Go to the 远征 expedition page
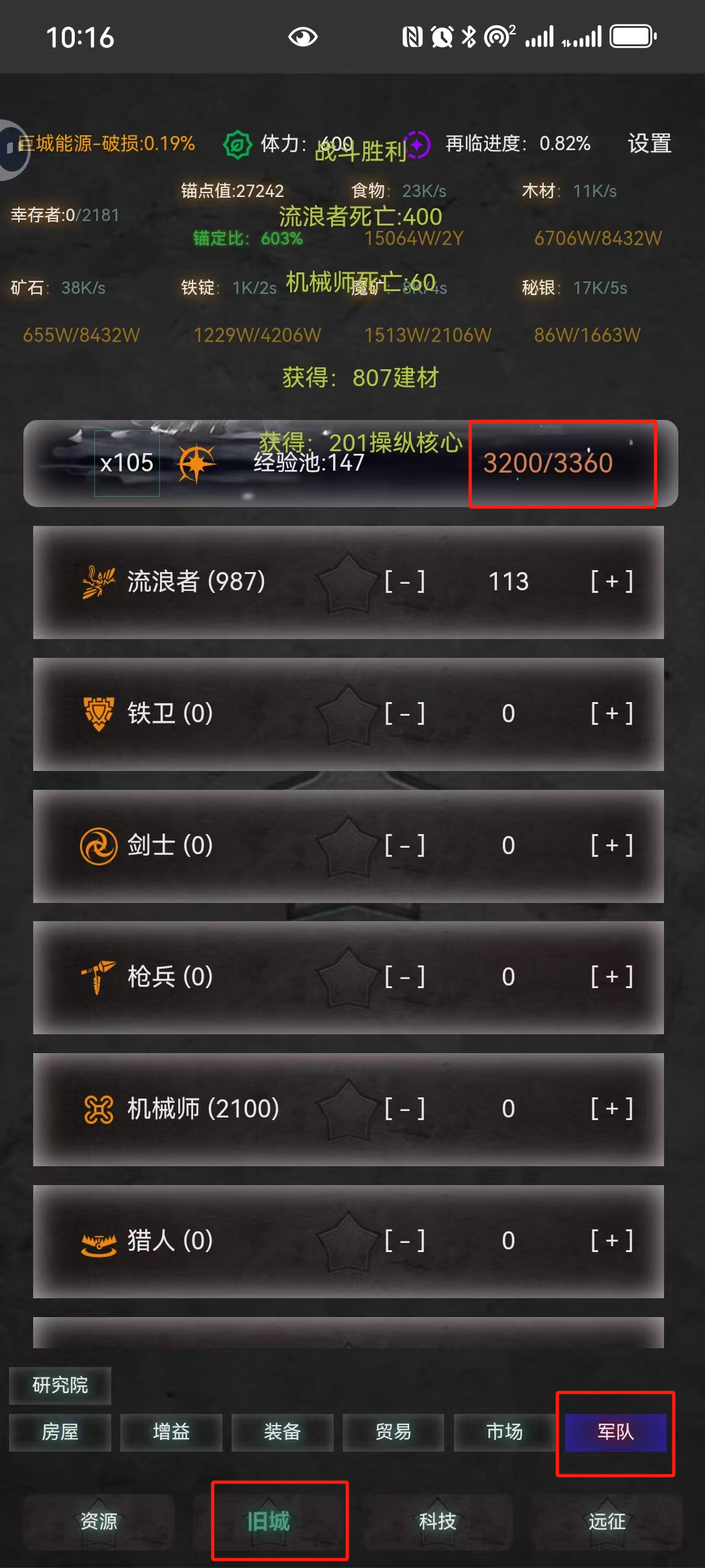Image resolution: width=705 pixels, height=1568 pixels. click(x=607, y=1521)
